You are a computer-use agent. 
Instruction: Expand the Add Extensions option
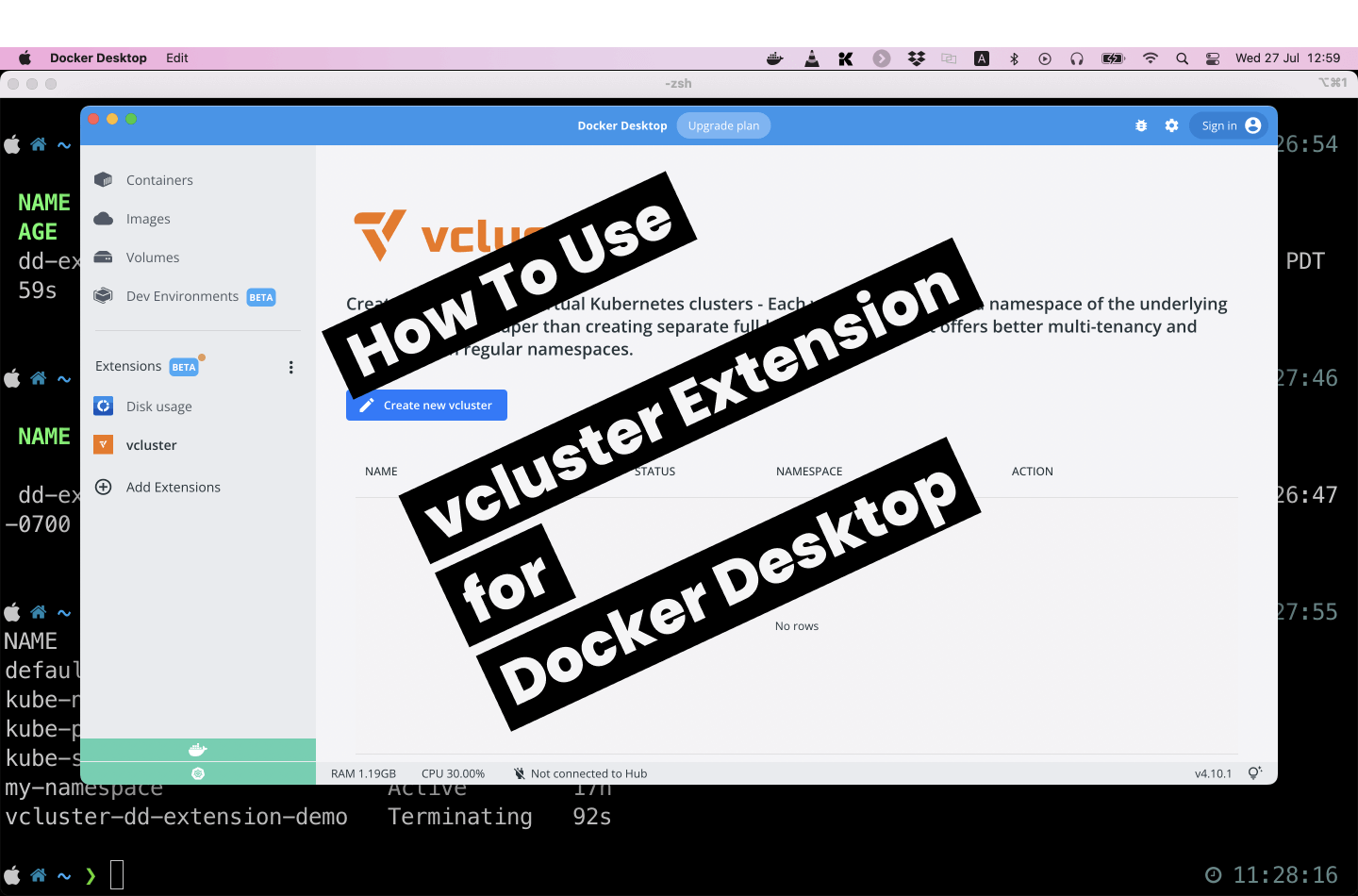(x=173, y=487)
